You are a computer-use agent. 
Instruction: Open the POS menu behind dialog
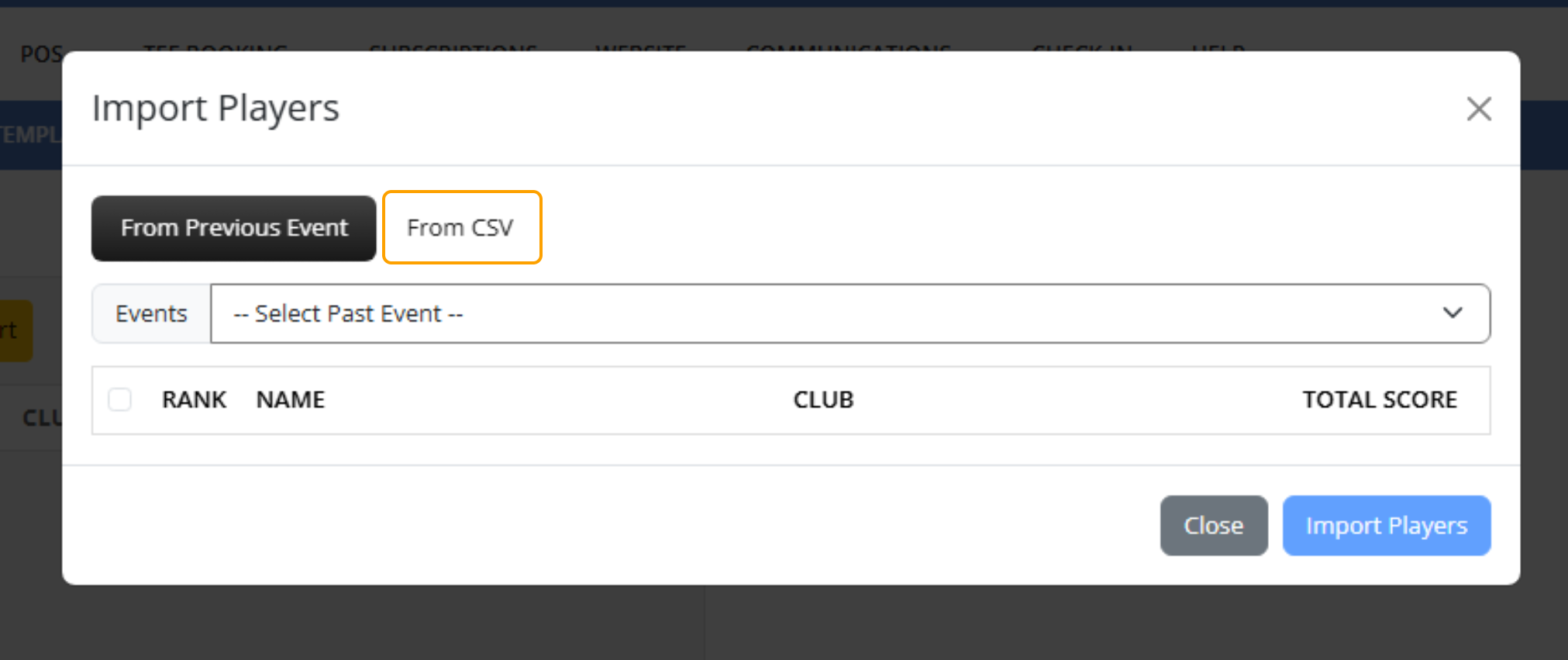40,51
